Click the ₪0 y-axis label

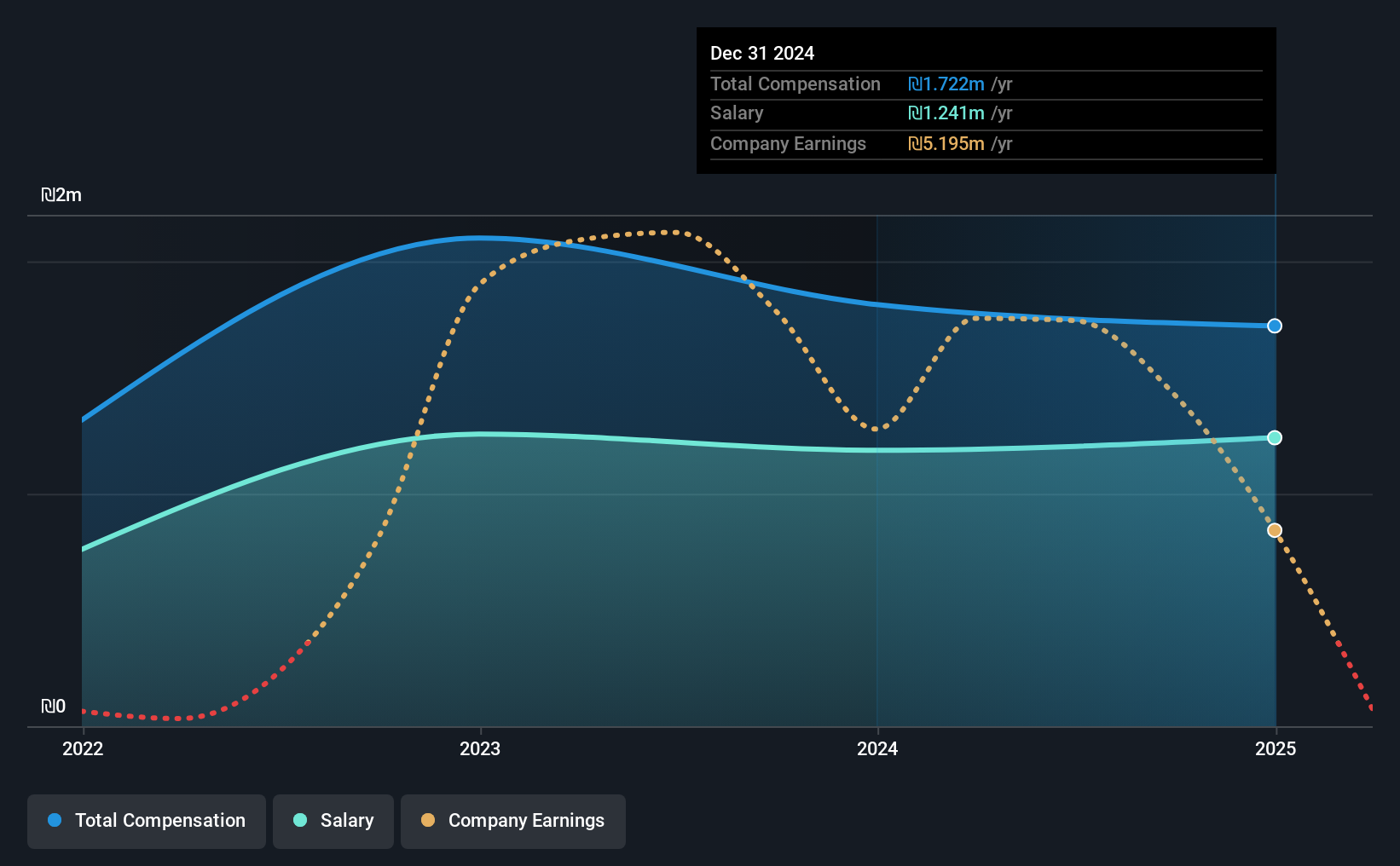[x=53, y=706]
